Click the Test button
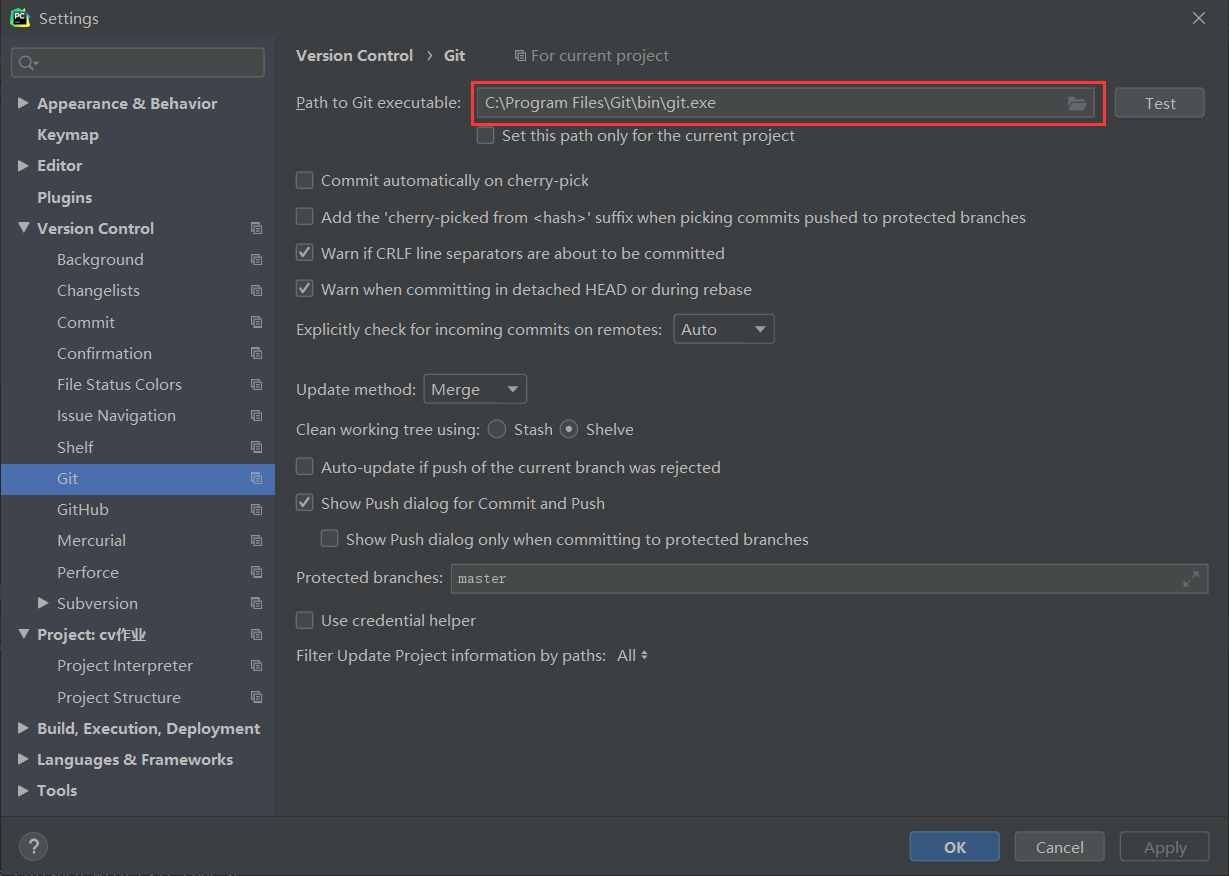The height and width of the screenshot is (876, 1229). click(1159, 103)
